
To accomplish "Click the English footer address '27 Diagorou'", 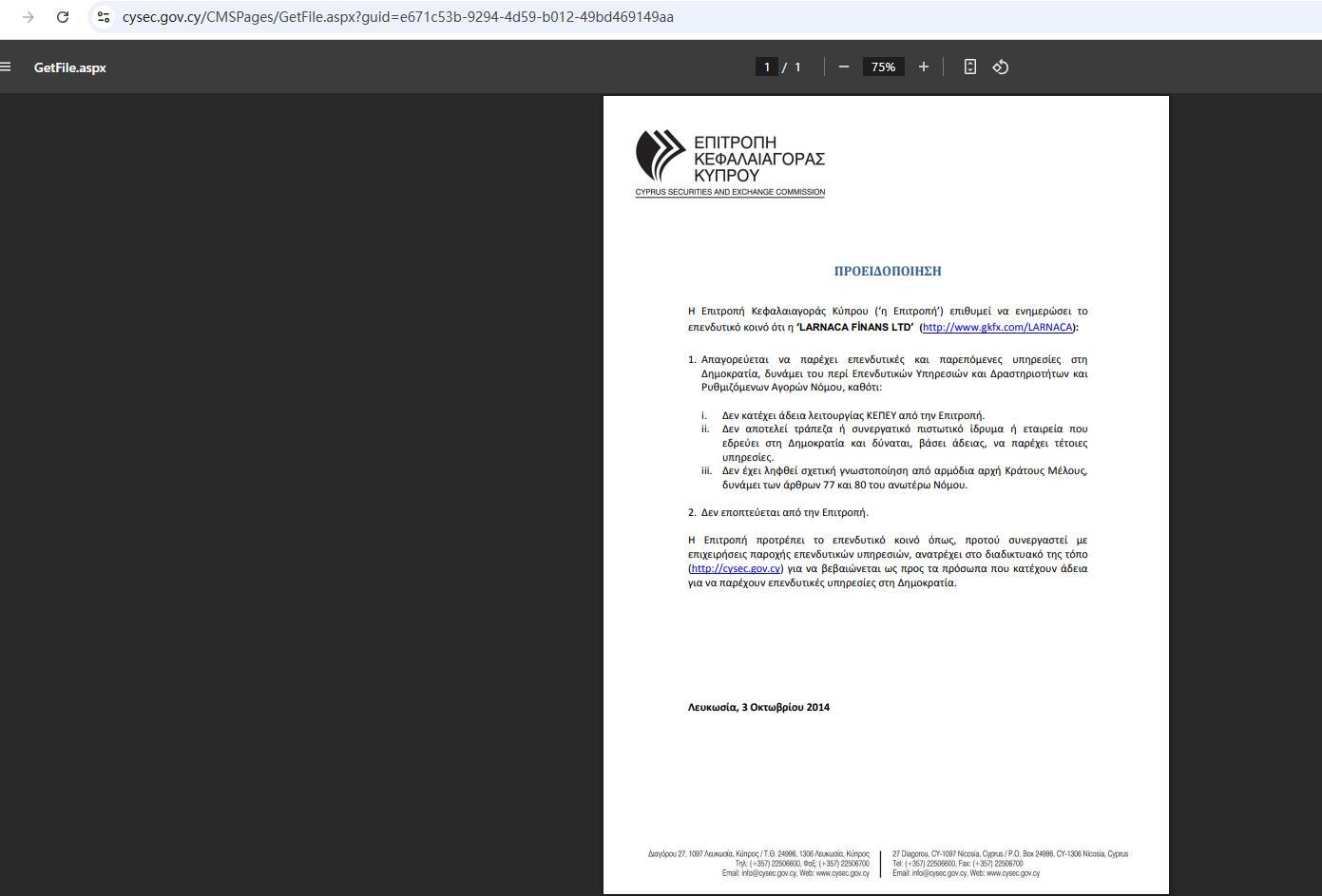I will (x=1009, y=853).
